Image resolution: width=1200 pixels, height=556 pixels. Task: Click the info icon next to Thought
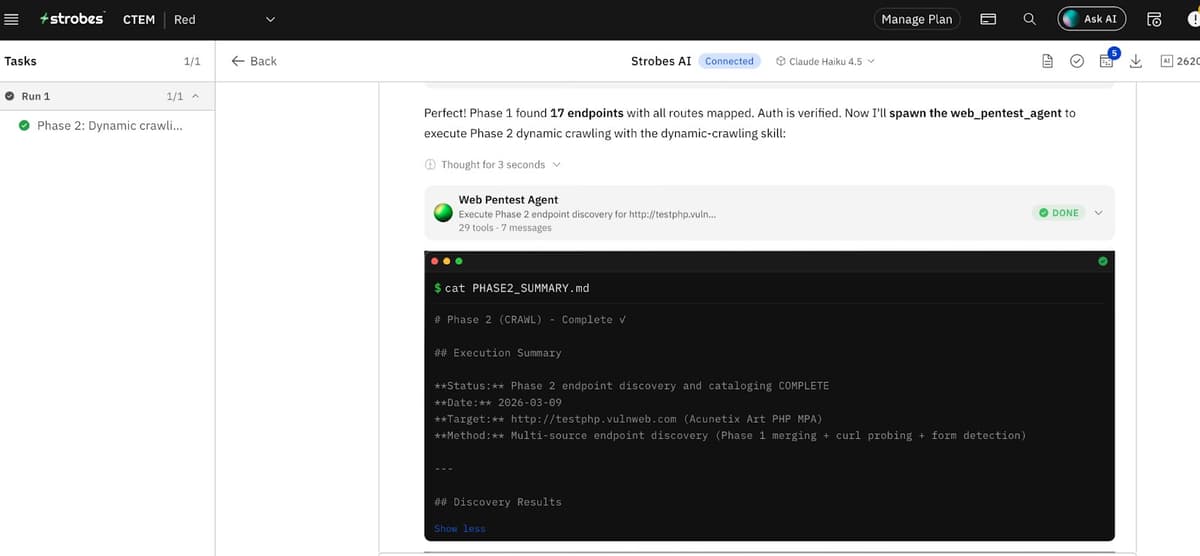tap(430, 164)
